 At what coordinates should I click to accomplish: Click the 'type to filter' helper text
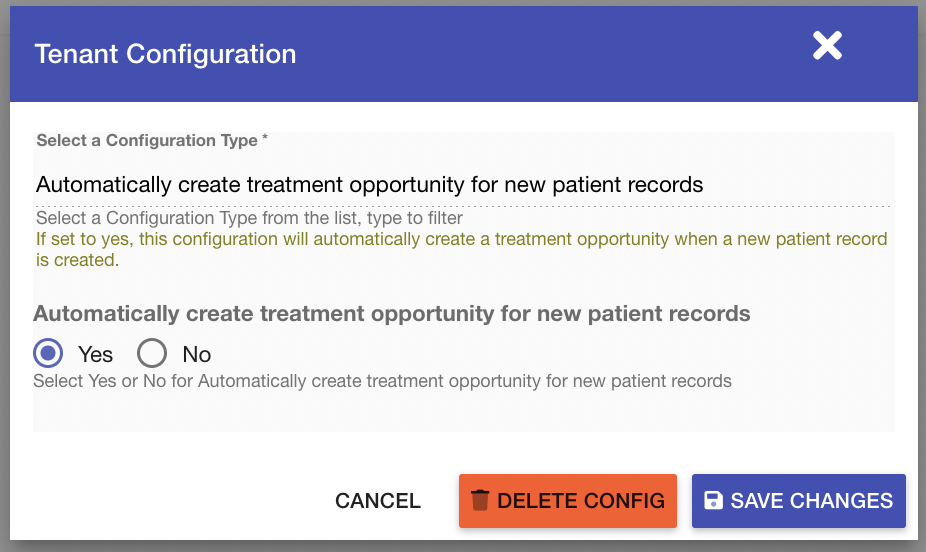415,218
